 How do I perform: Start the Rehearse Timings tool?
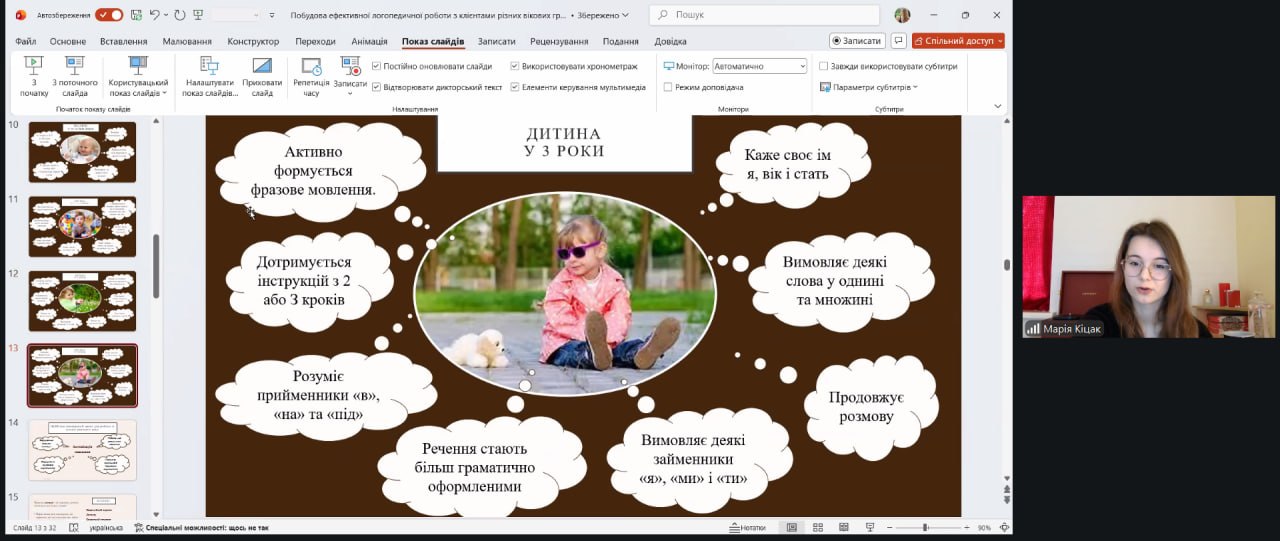(x=311, y=76)
